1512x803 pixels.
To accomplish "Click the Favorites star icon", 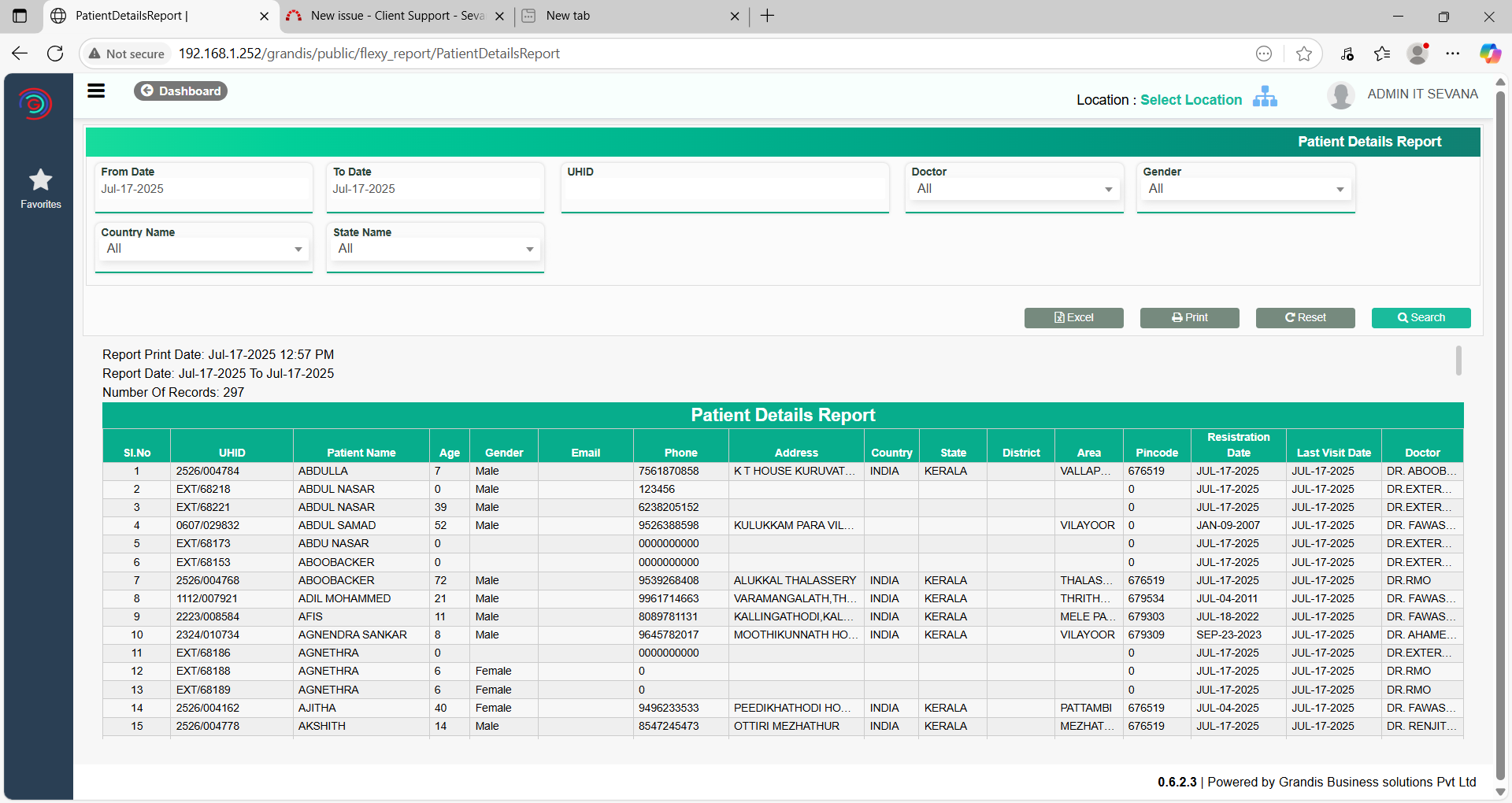I will click(40, 180).
